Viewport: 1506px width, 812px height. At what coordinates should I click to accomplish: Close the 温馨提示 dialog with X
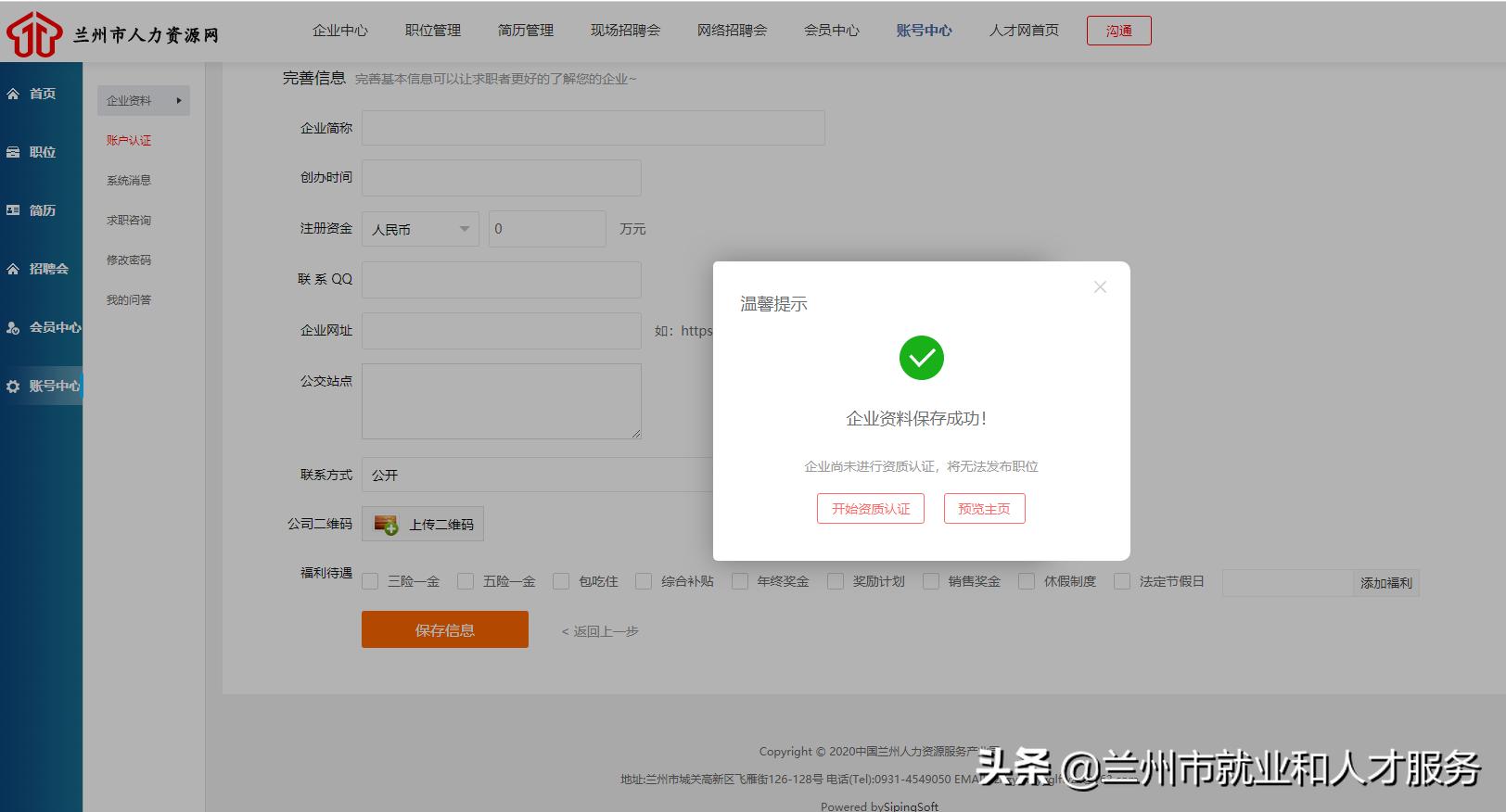(1100, 287)
